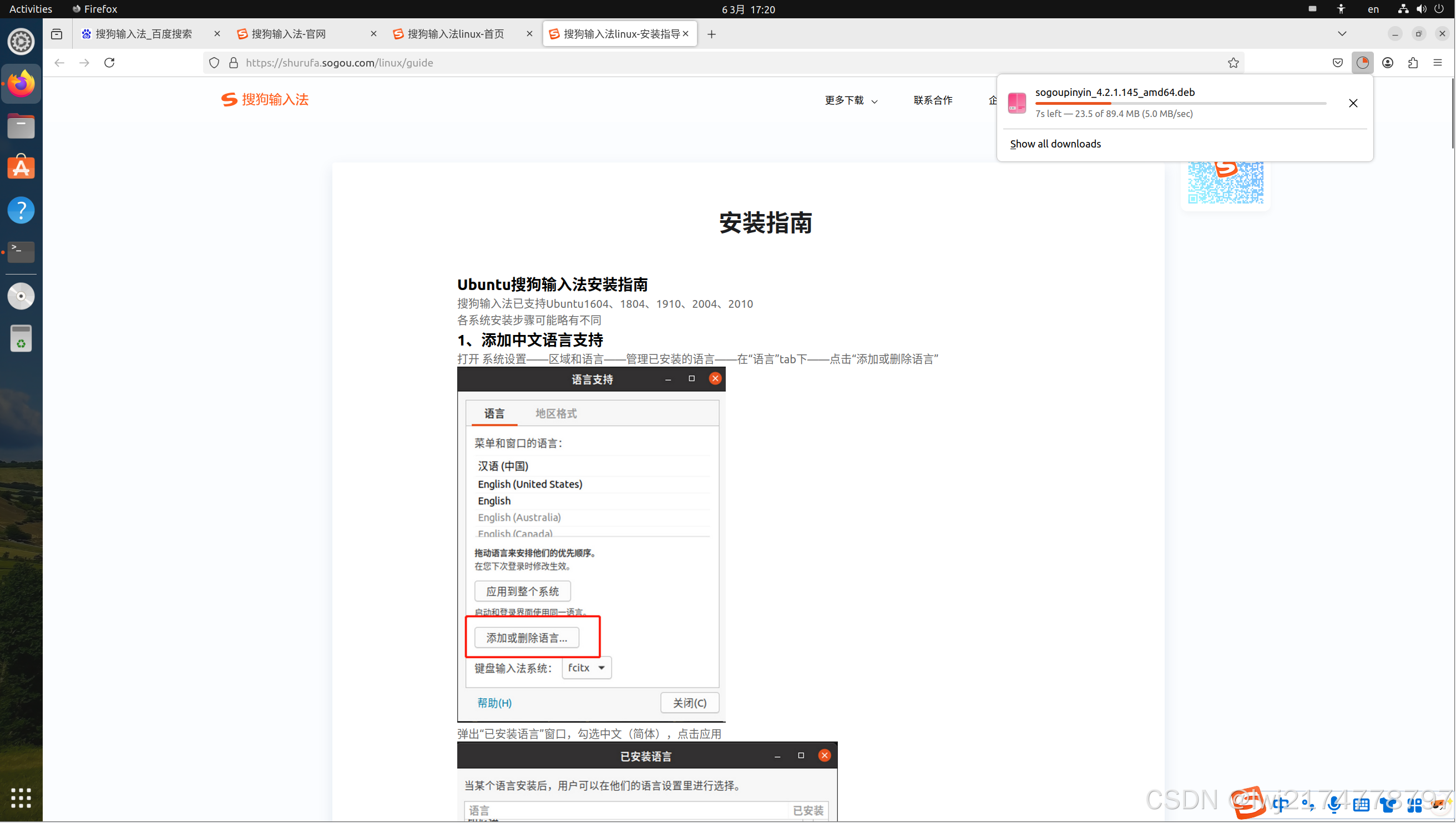The width and height of the screenshot is (1456, 823).
Task: Open the Firefox app menu in top bar
Action: point(94,9)
